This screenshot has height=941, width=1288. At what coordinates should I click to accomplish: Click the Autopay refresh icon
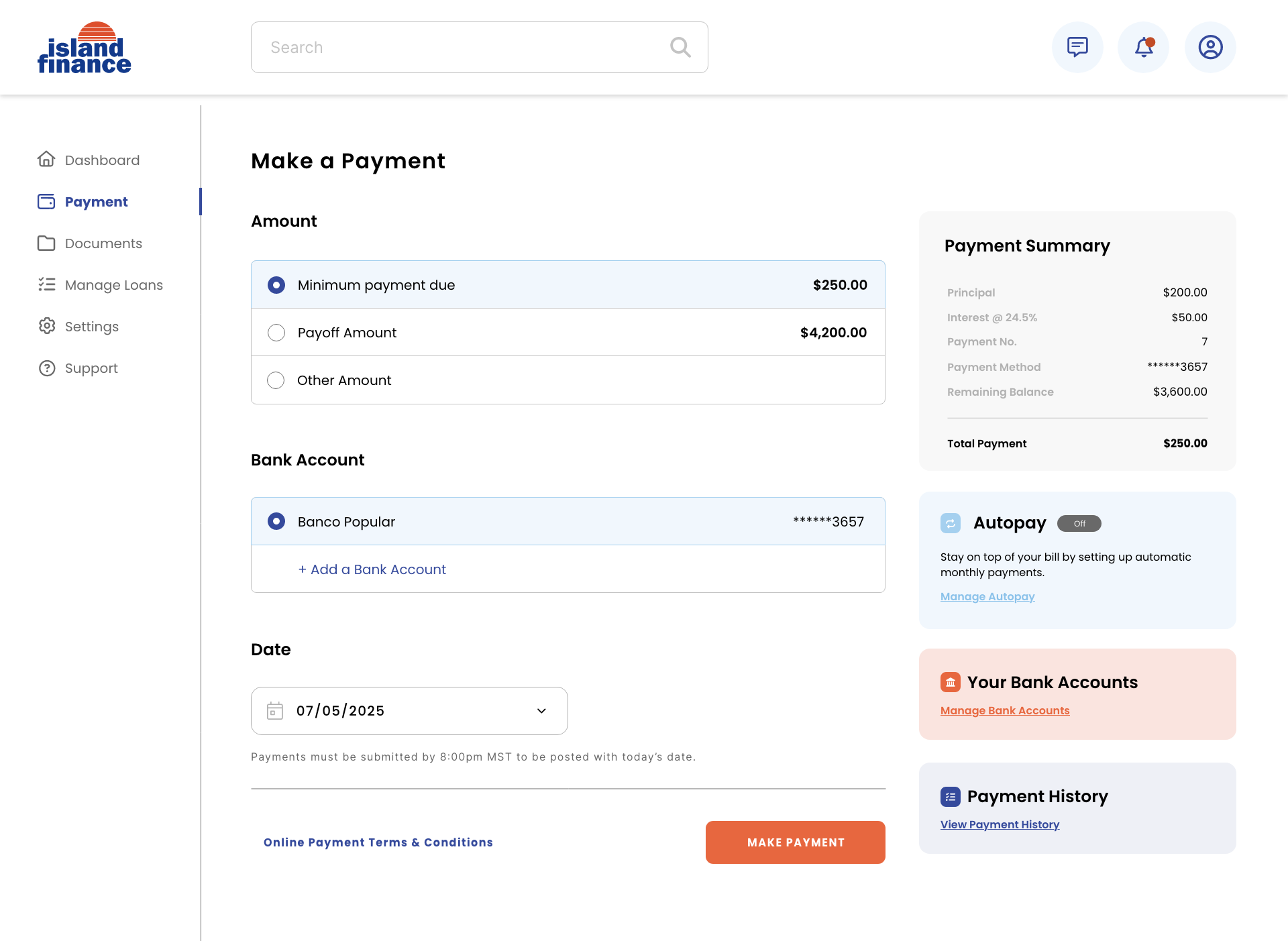951,523
